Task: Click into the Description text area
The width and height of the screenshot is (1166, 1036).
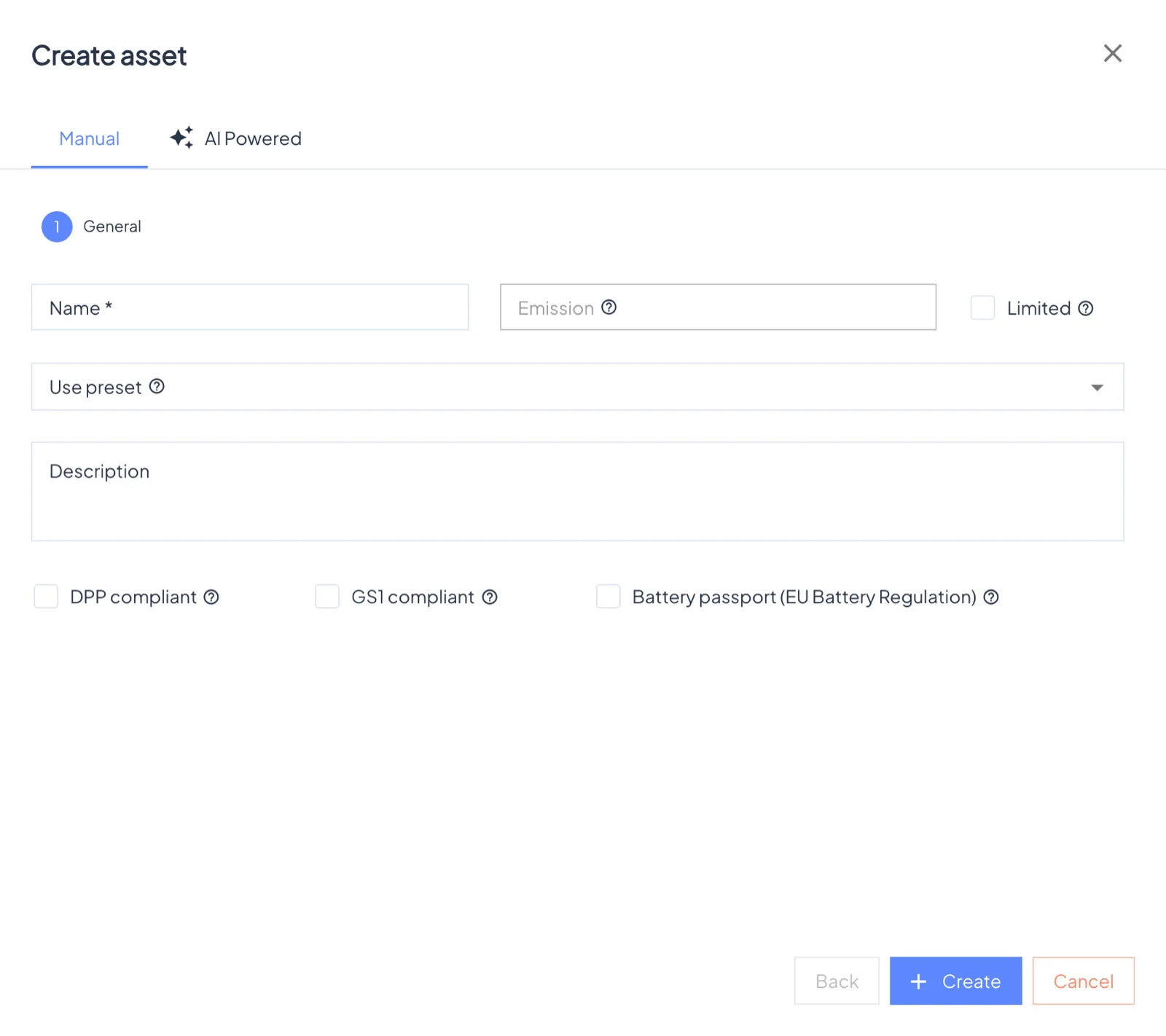Action: [577, 492]
